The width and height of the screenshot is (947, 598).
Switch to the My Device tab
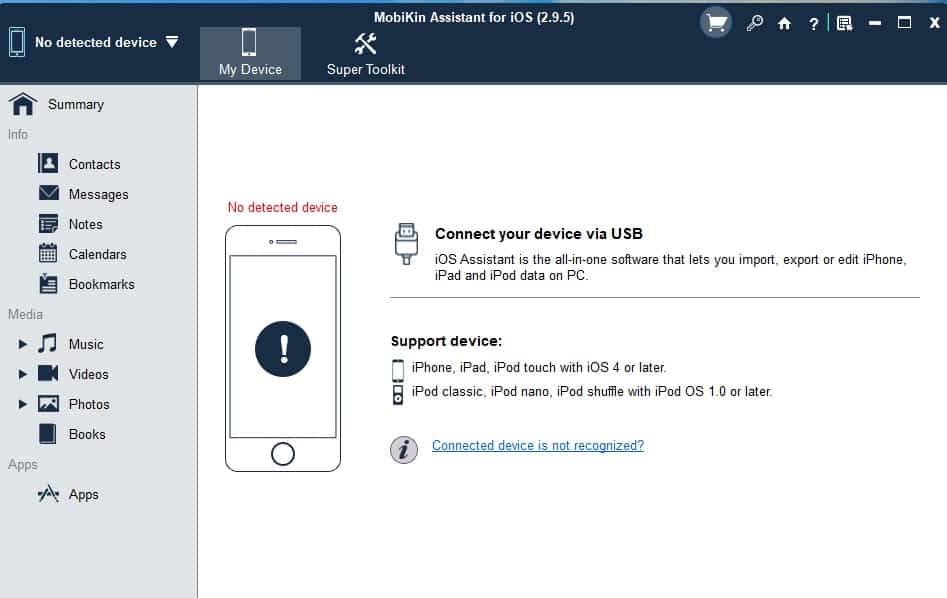(250, 53)
